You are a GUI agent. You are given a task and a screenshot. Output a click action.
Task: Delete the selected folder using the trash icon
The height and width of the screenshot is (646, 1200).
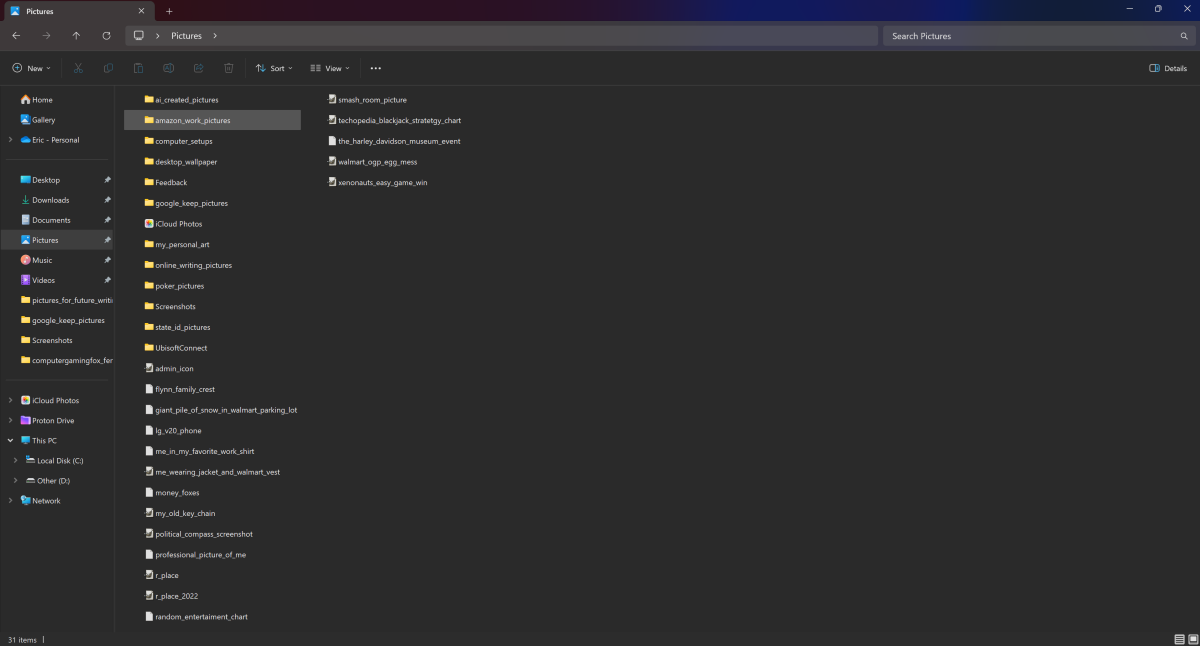228,68
